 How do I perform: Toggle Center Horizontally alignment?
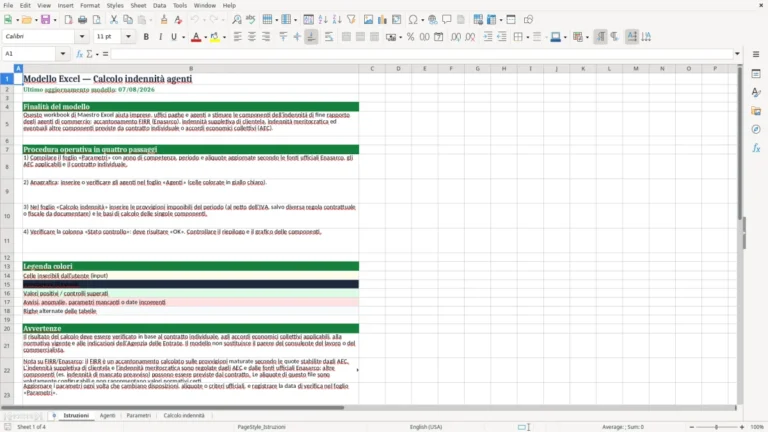[252, 37]
